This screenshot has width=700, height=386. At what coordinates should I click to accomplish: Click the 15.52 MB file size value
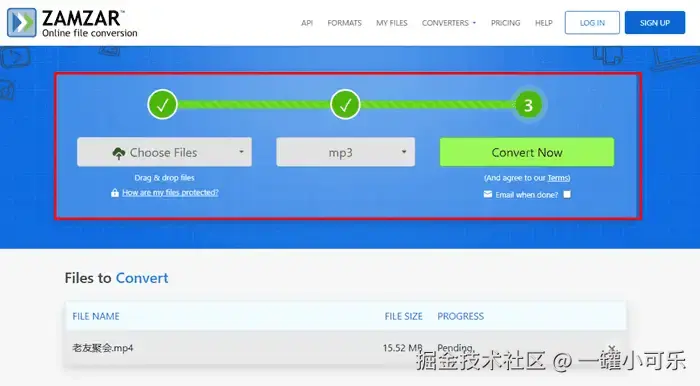pos(402,348)
